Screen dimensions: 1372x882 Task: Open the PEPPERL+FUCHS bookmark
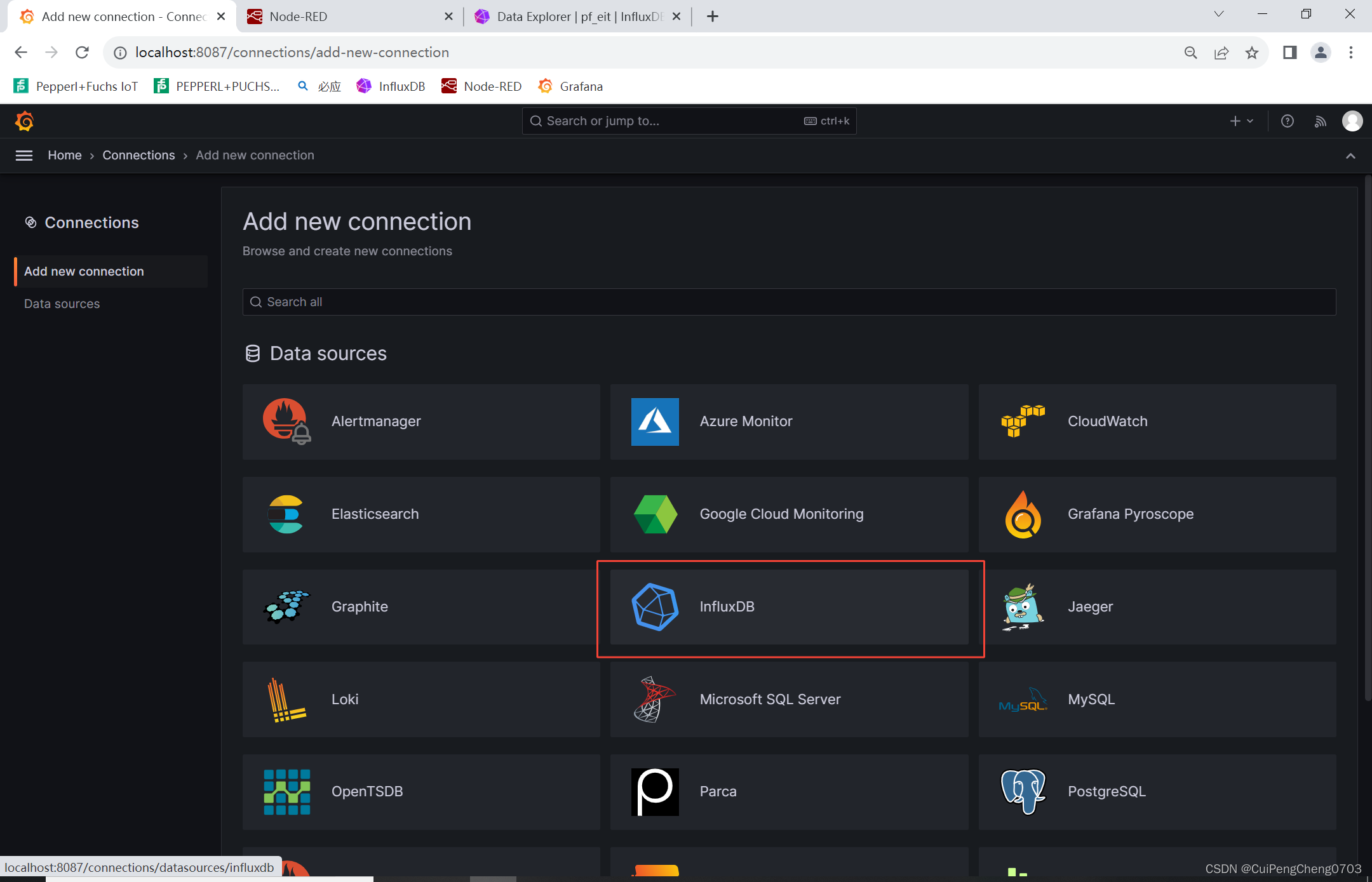tap(217, 86)
